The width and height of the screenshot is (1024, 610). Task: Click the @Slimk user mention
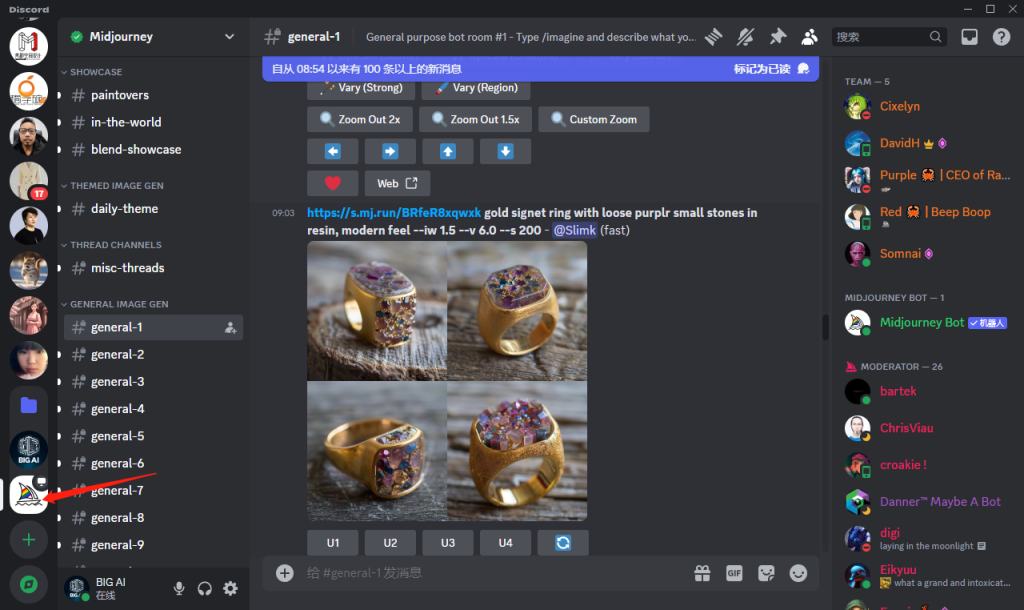pyautogui.click(x=575, y=231)
